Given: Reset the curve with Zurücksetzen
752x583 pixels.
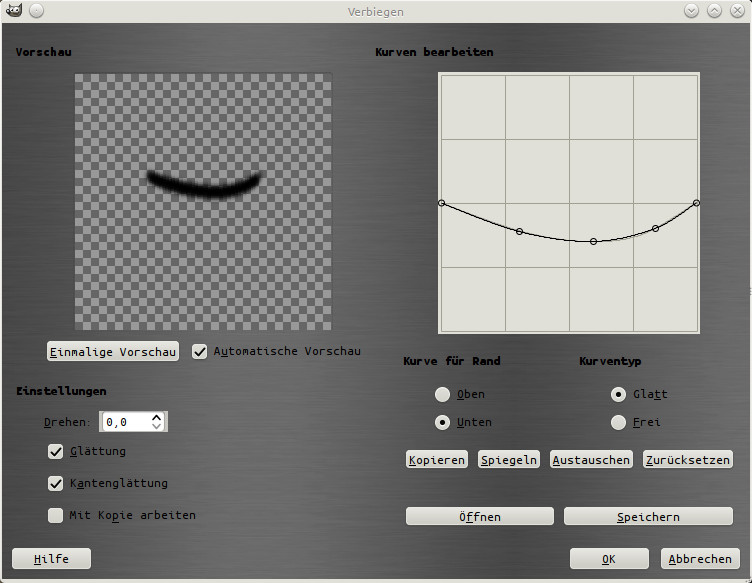Looking at the screenshot, I should click(688, 460).
